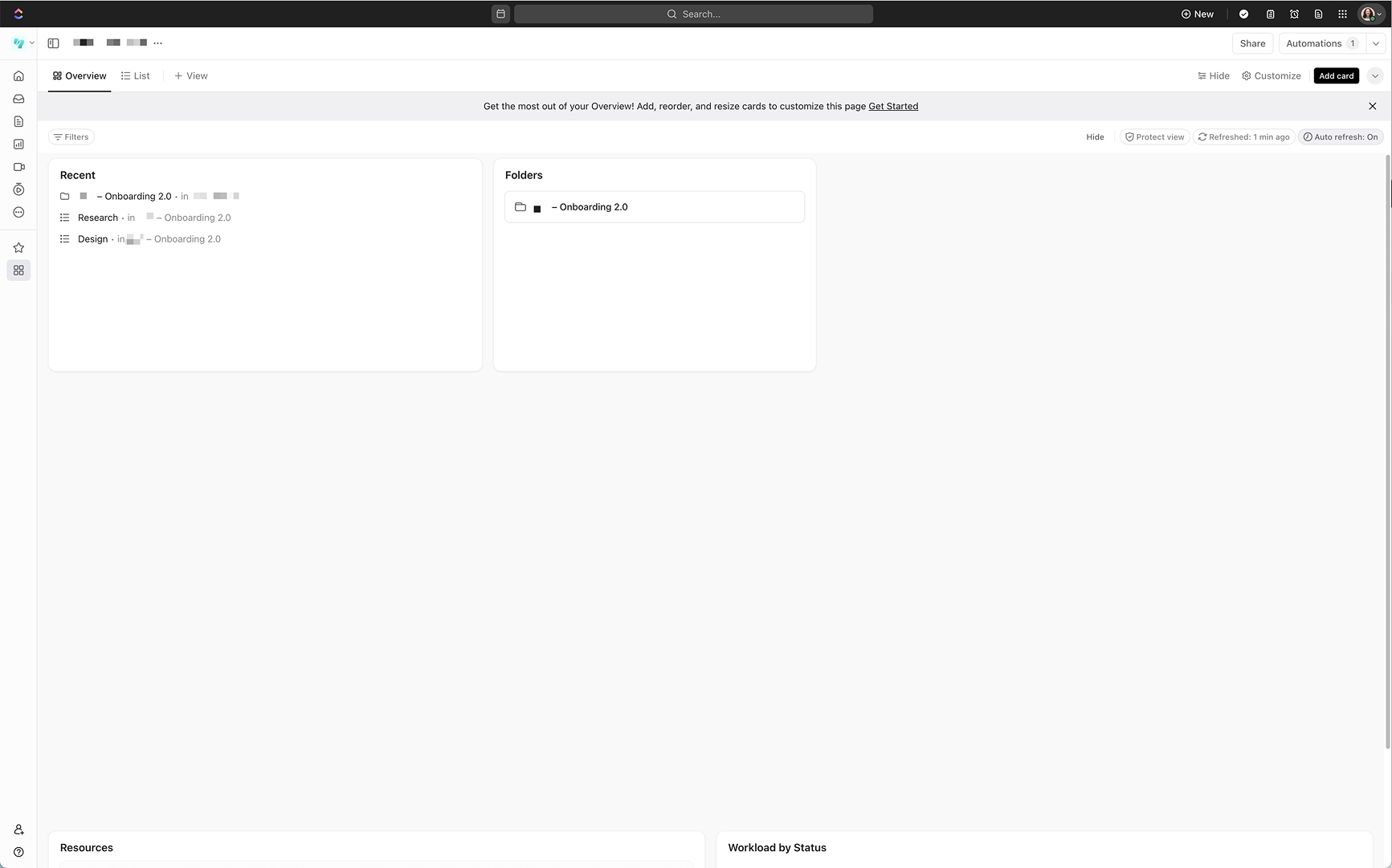Open the alarm reminder icon in top bar
Image resolution: width=1392 pixels, height=868 pixels.
pos(1294,14)
